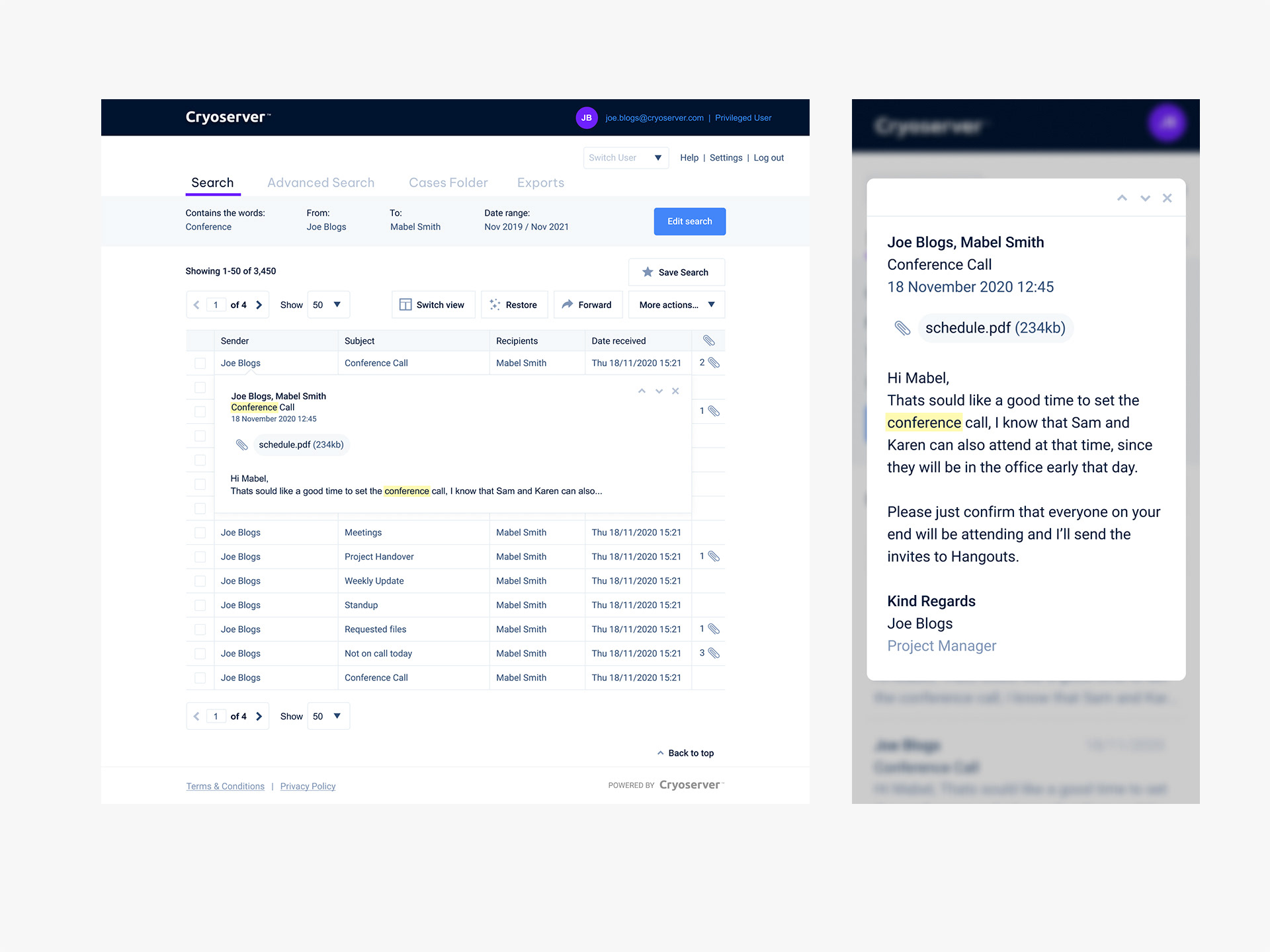
Task: Go to next page in bottom pagination
Action: coord(259,716)
